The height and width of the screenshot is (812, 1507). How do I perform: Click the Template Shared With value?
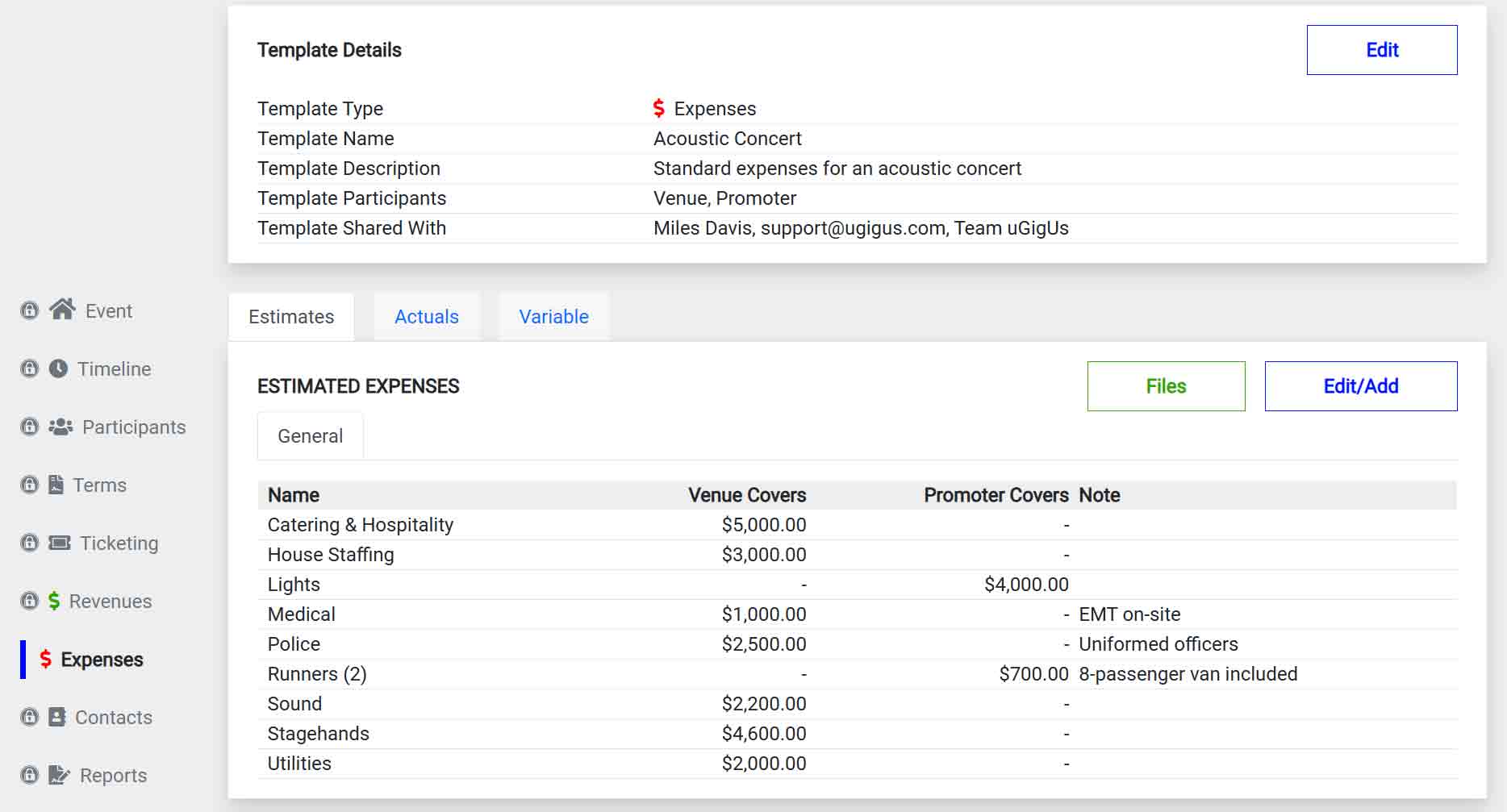861,228
